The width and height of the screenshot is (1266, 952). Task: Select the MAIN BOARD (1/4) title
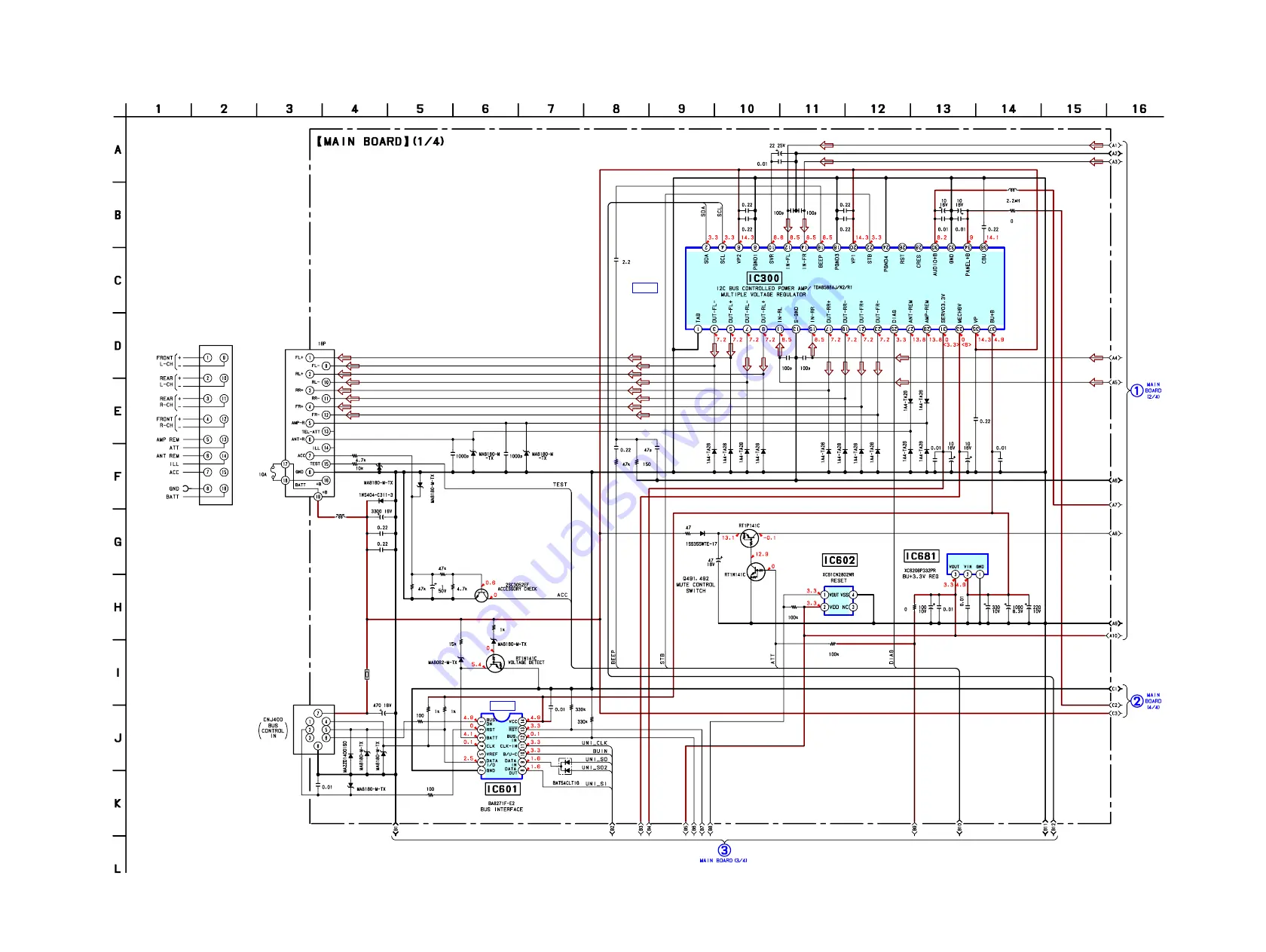381,142
